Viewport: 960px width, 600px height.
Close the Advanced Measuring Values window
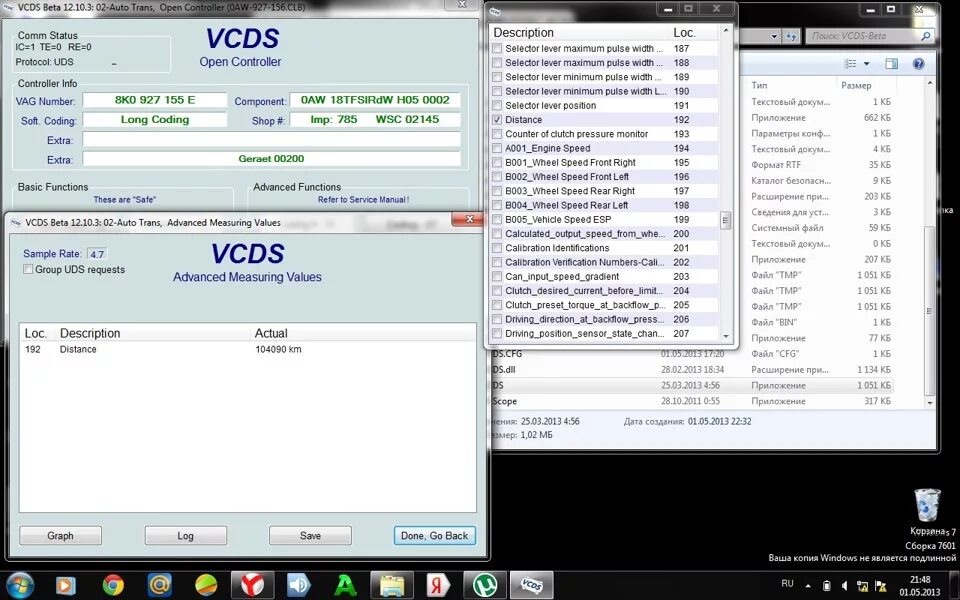click(x=470, y=219)
